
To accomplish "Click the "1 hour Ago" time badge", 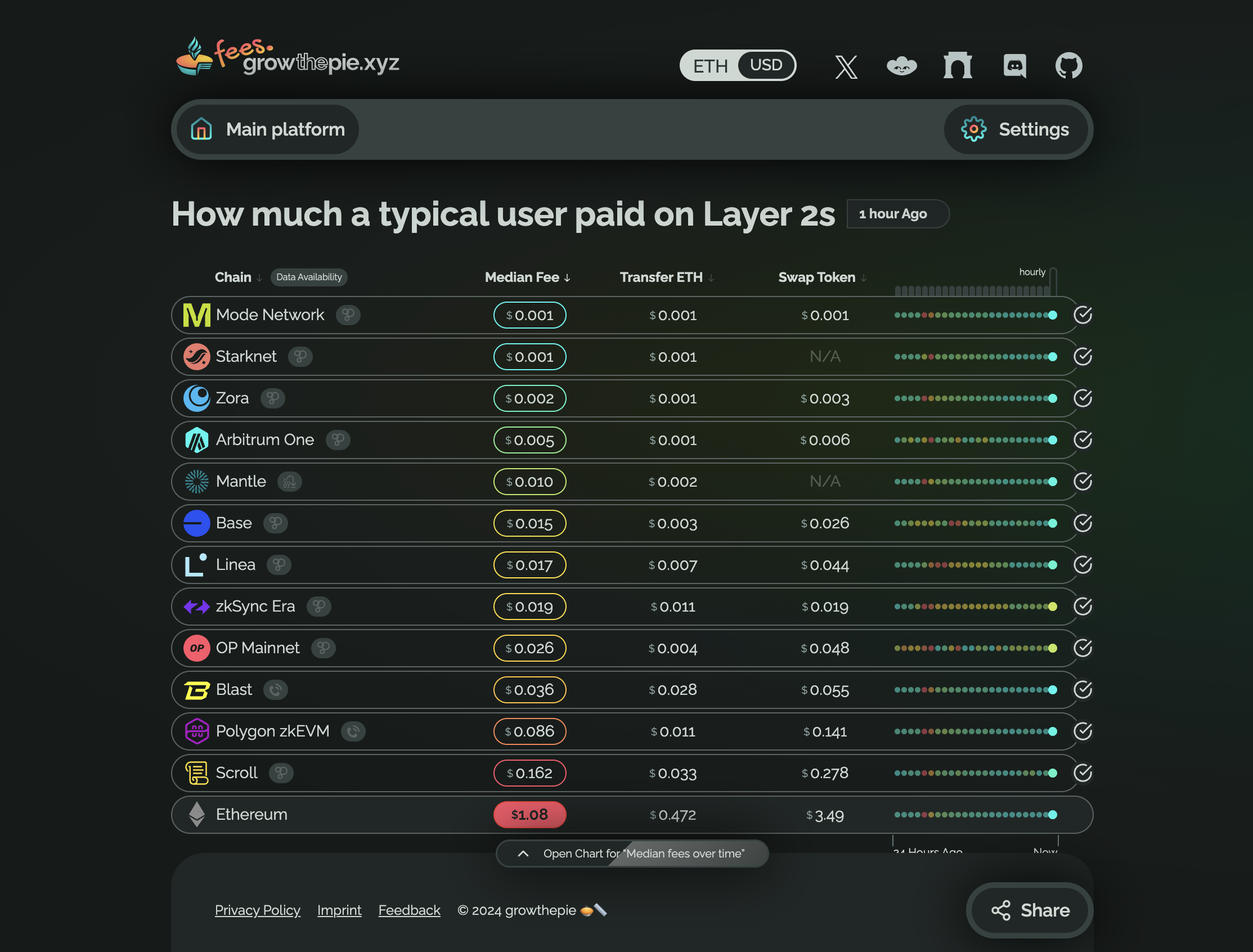I will (x=897, y=214).
